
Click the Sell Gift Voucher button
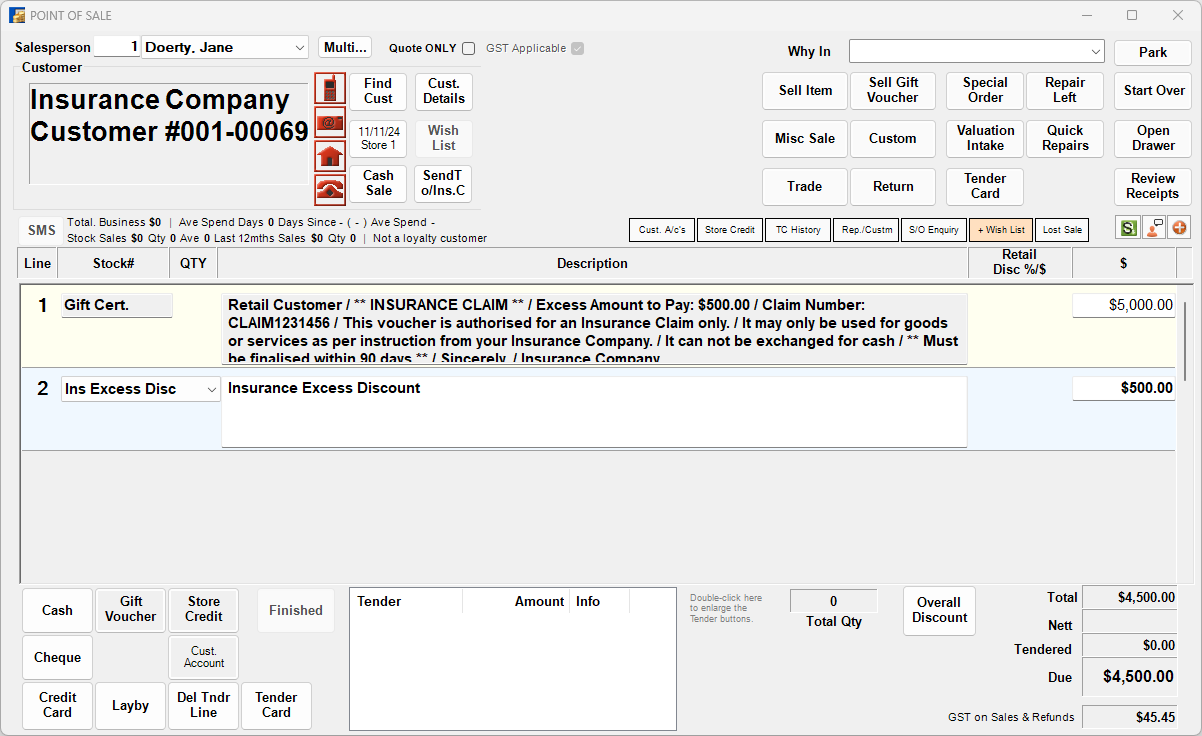click(892, 91)
